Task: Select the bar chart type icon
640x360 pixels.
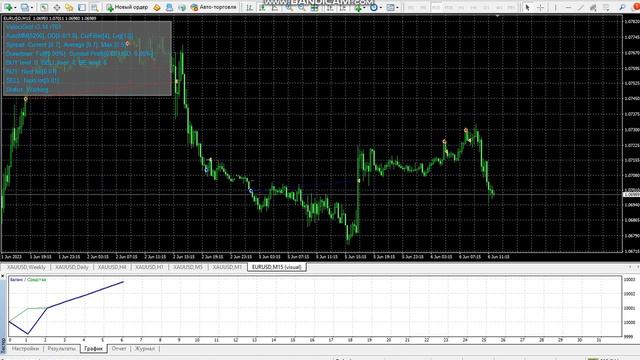Action: point(249,7)
